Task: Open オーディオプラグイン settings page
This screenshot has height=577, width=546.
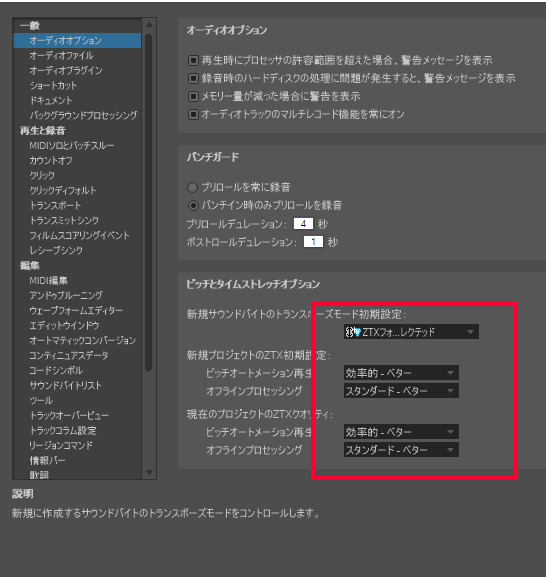Action: (66, 70)
